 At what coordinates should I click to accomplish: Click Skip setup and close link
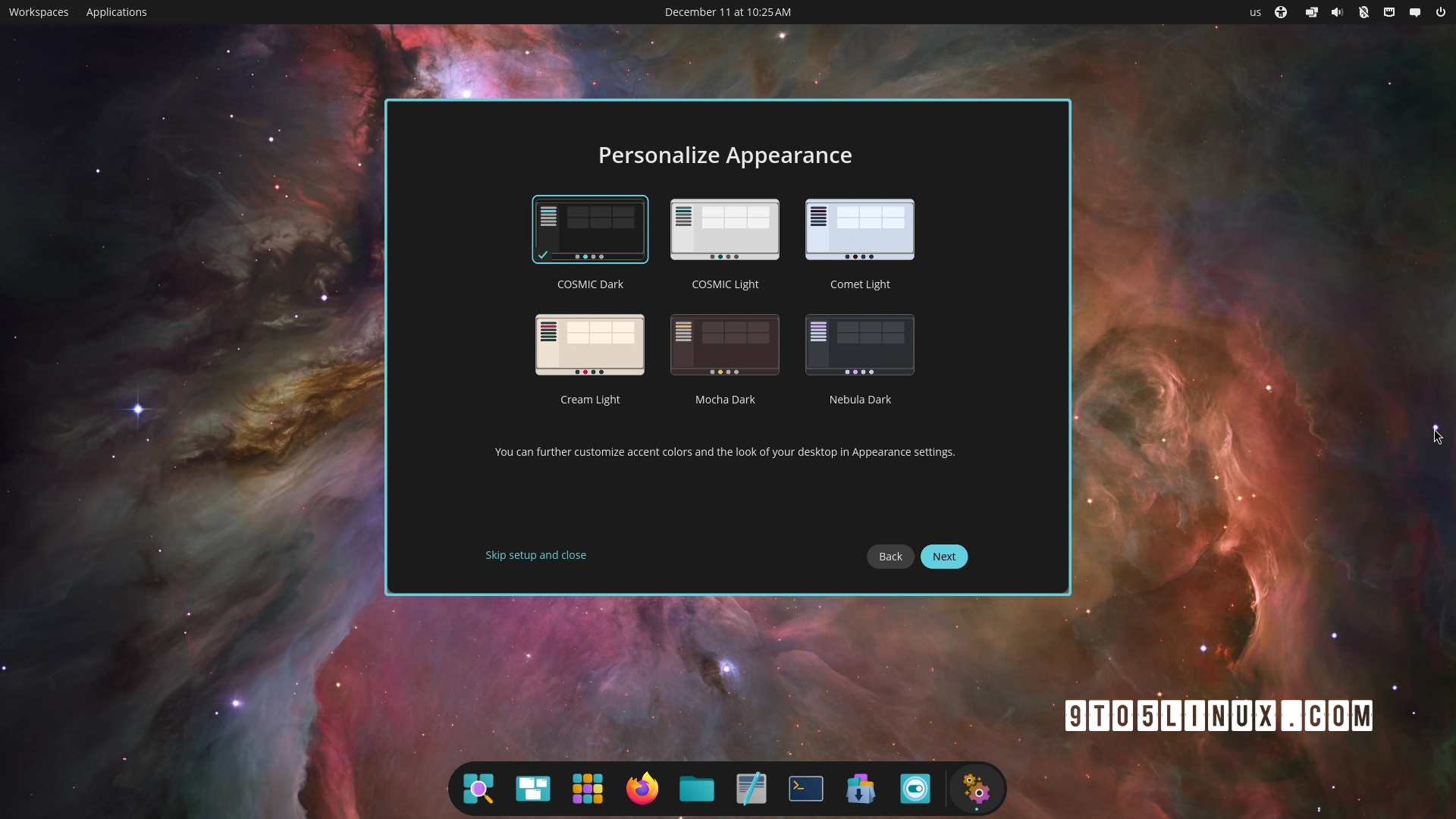(536, 555)
